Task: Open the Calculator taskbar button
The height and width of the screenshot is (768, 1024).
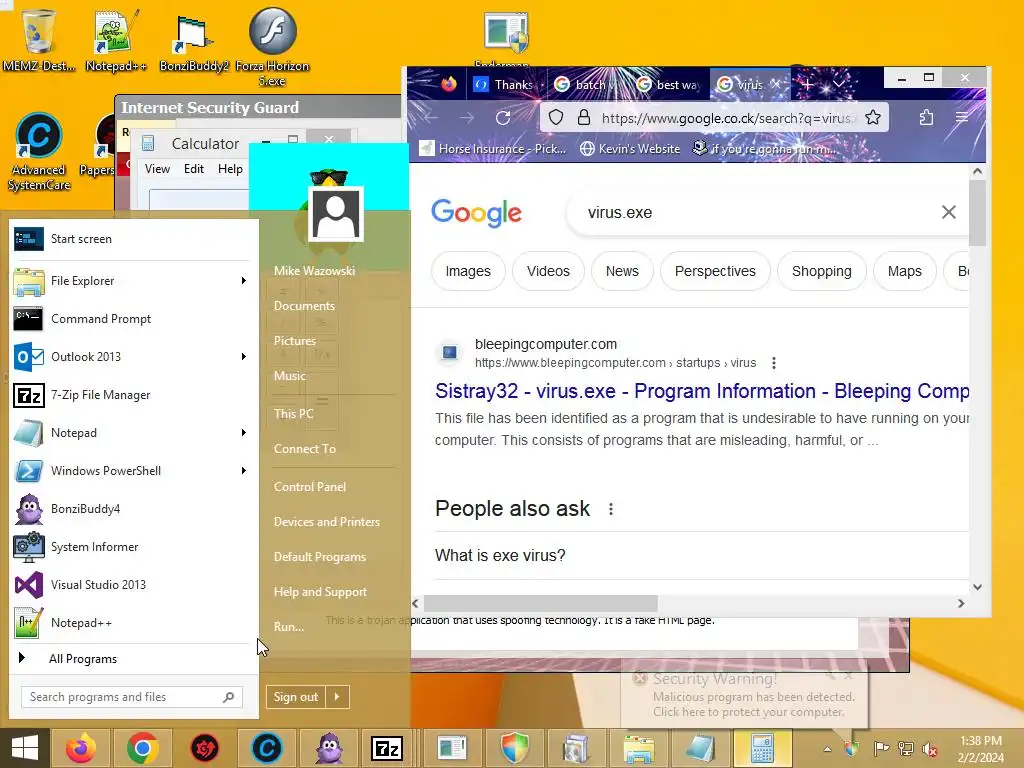Action: point(761,748)
